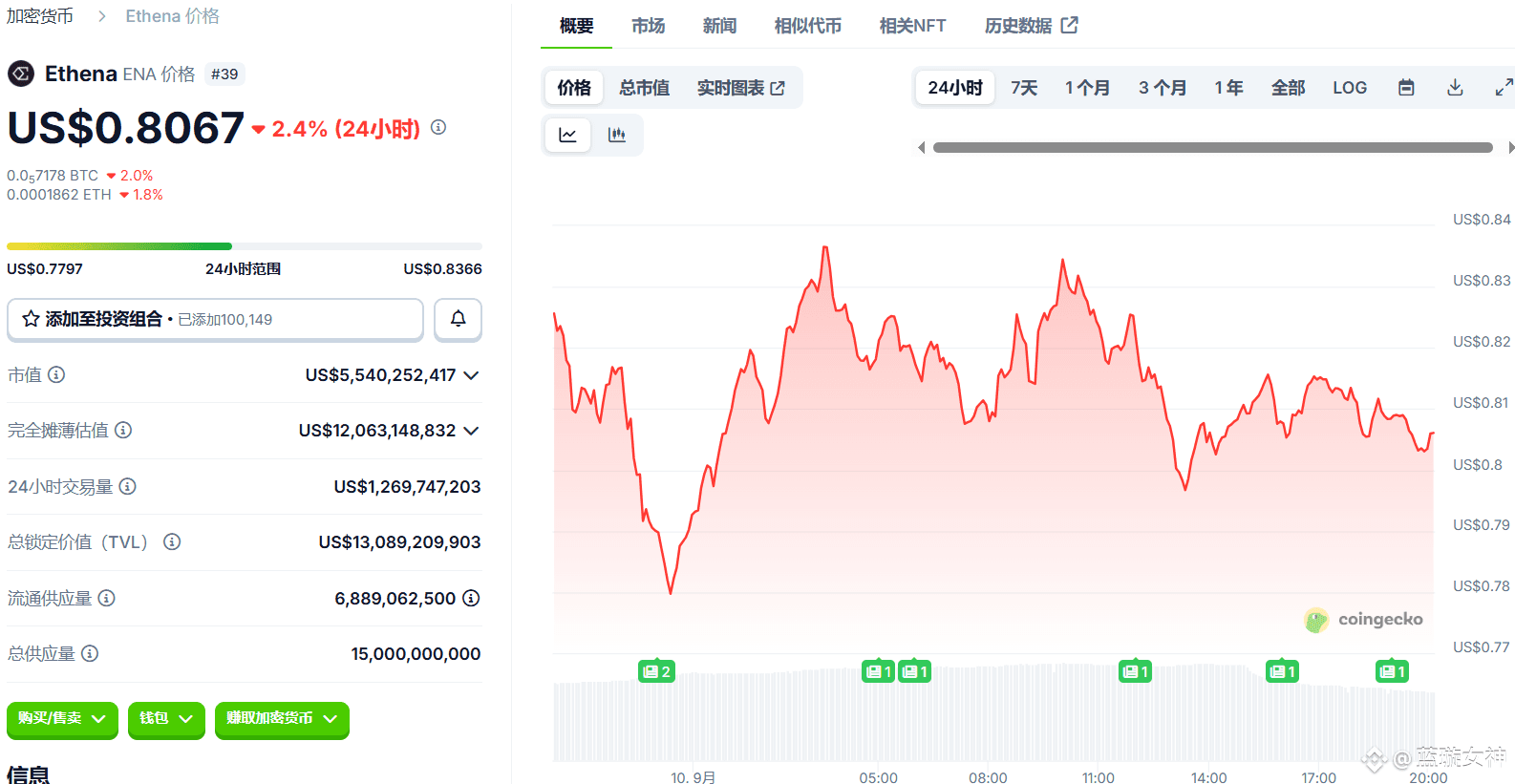Click the info icon next to 24小时 change
1515x784 pixels.
coord(438,127)
